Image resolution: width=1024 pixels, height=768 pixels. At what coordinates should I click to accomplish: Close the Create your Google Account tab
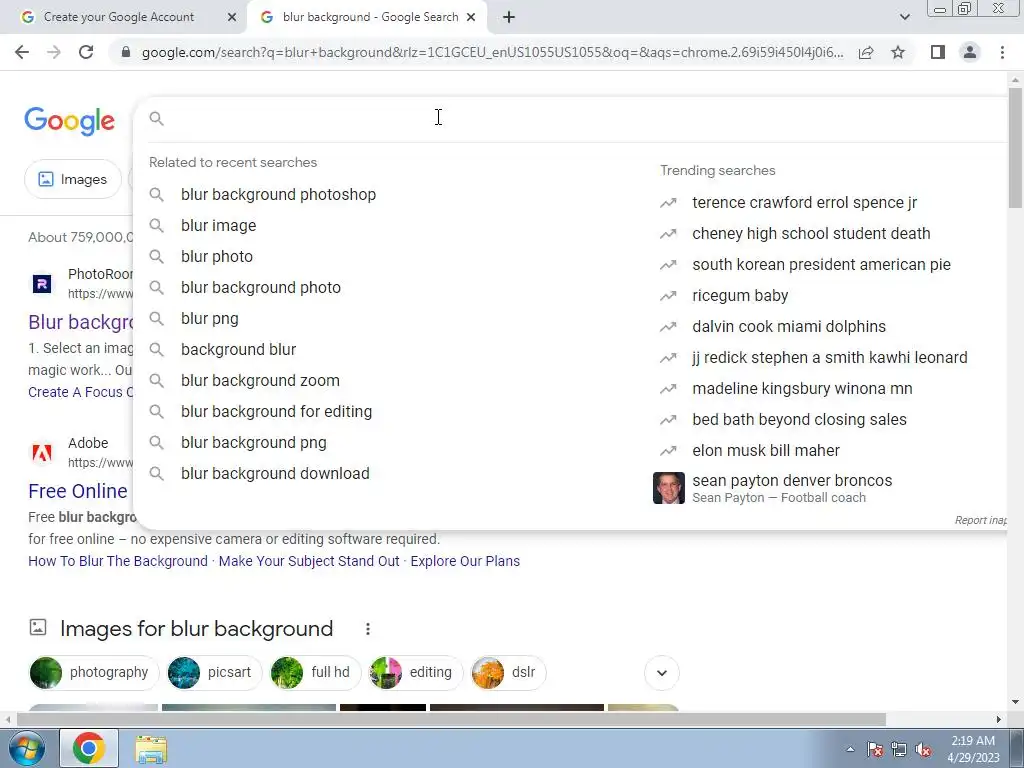232,17
